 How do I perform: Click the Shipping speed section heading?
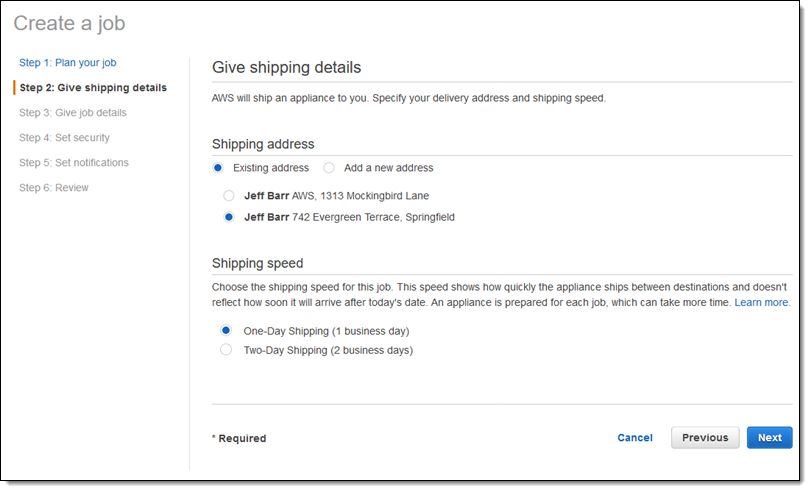coord(257,264)
